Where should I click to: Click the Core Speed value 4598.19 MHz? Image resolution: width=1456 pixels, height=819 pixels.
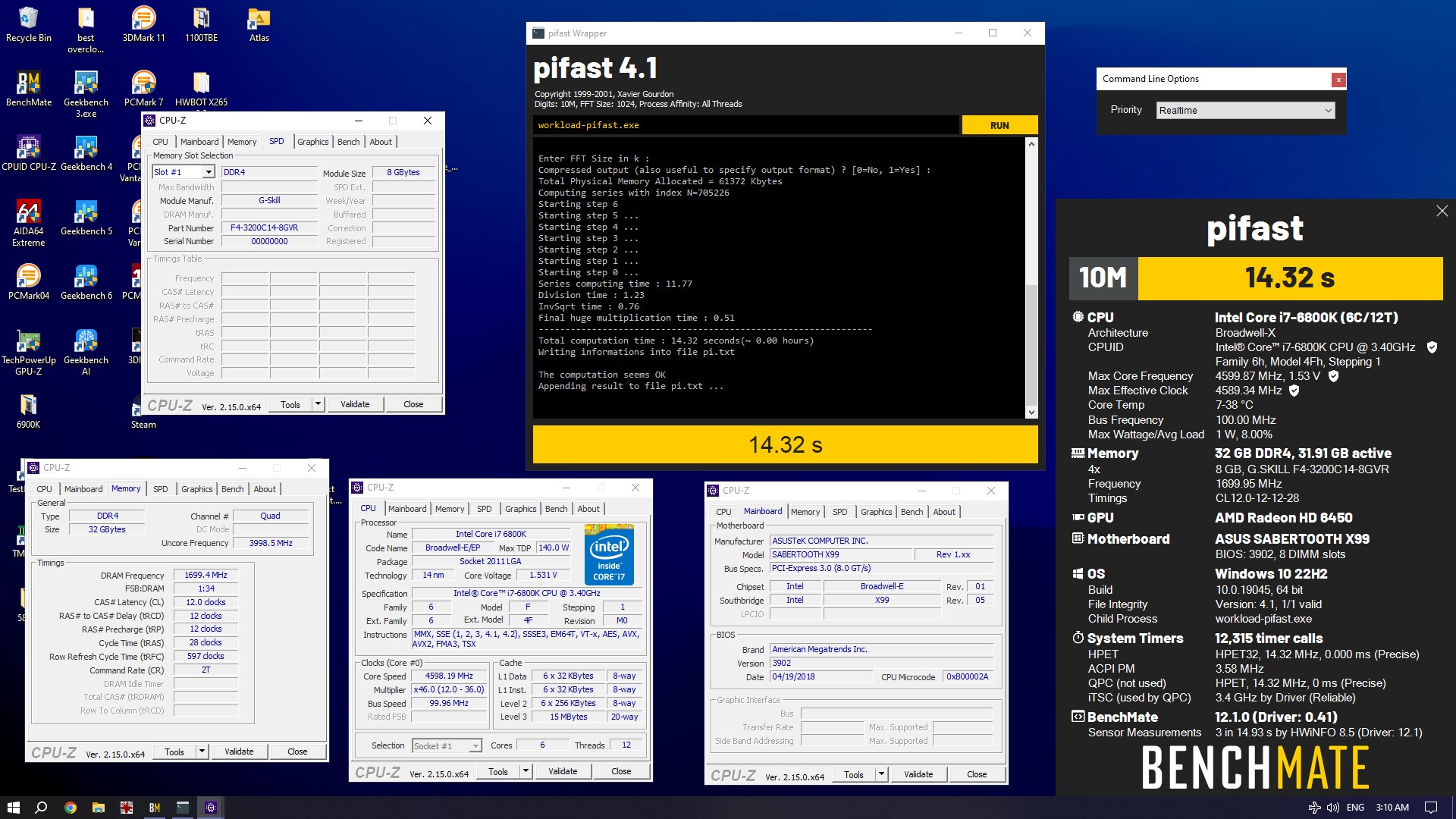(449, 676)
